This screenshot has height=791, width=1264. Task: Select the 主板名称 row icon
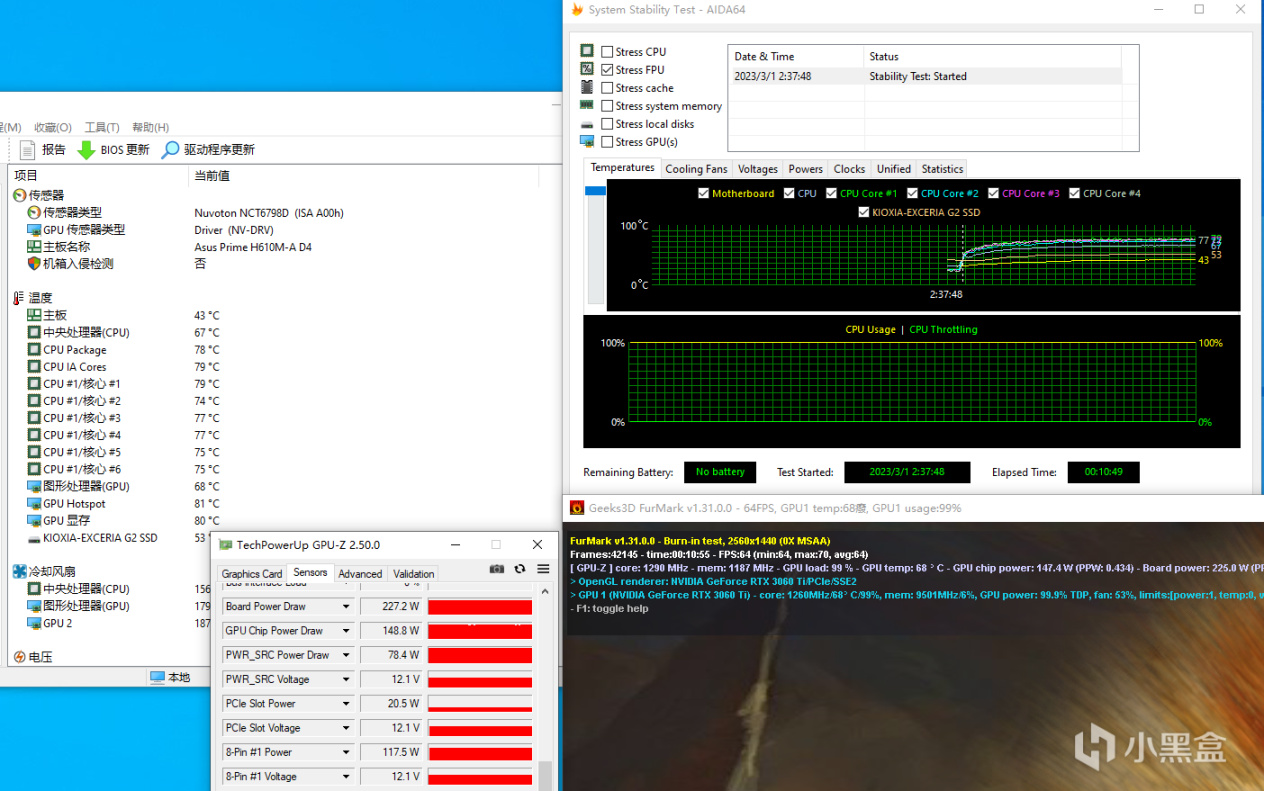34,247
